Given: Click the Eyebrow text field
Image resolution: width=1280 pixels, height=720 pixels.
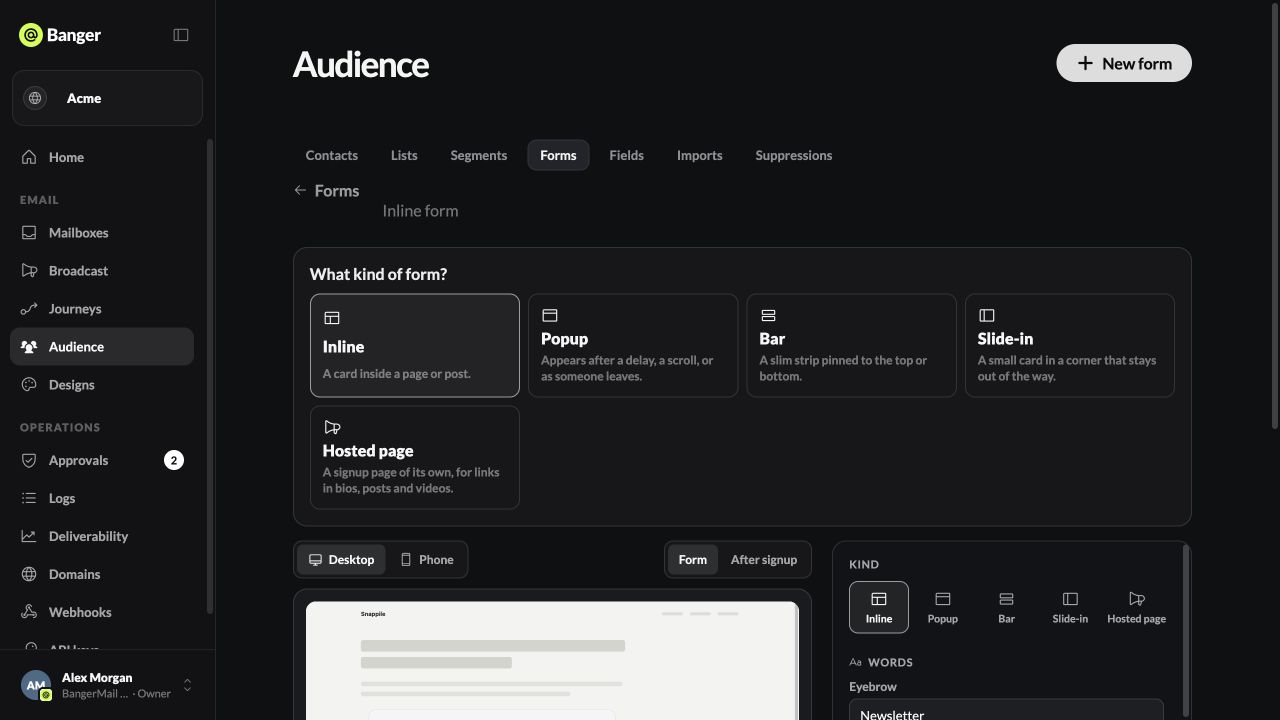Looking at the screenshot, I should click(x=1006, y=709).
